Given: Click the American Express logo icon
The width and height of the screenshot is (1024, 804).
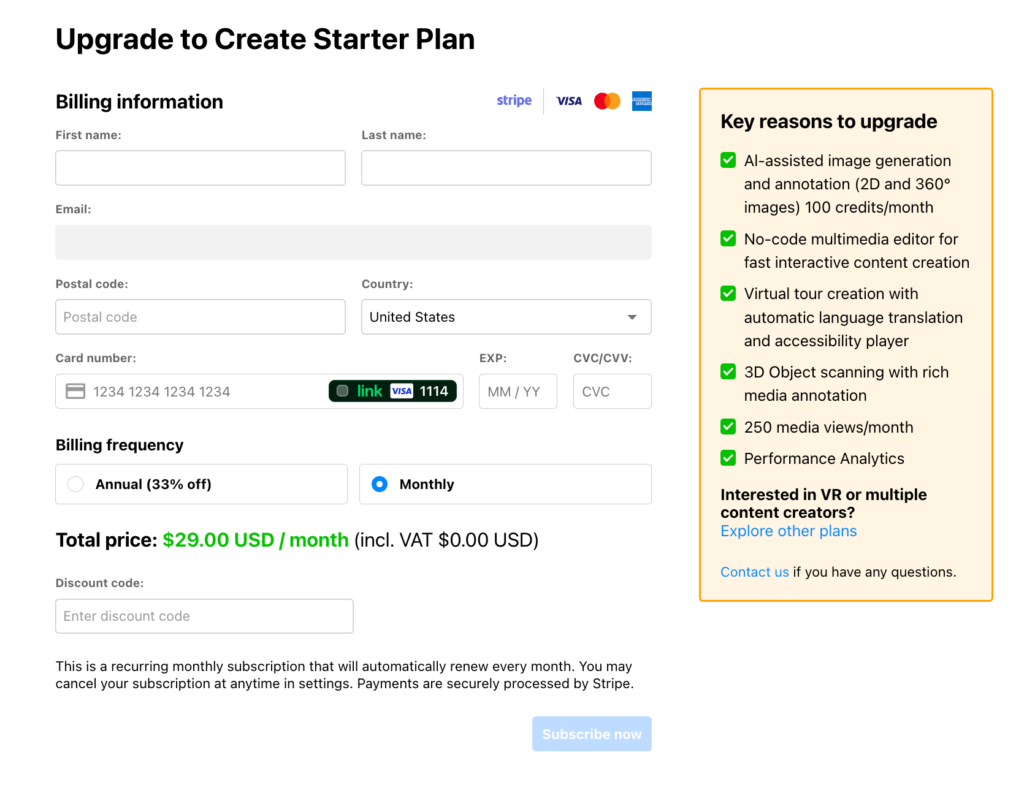Looking at the screenshot, I should [x=642, y=101].
